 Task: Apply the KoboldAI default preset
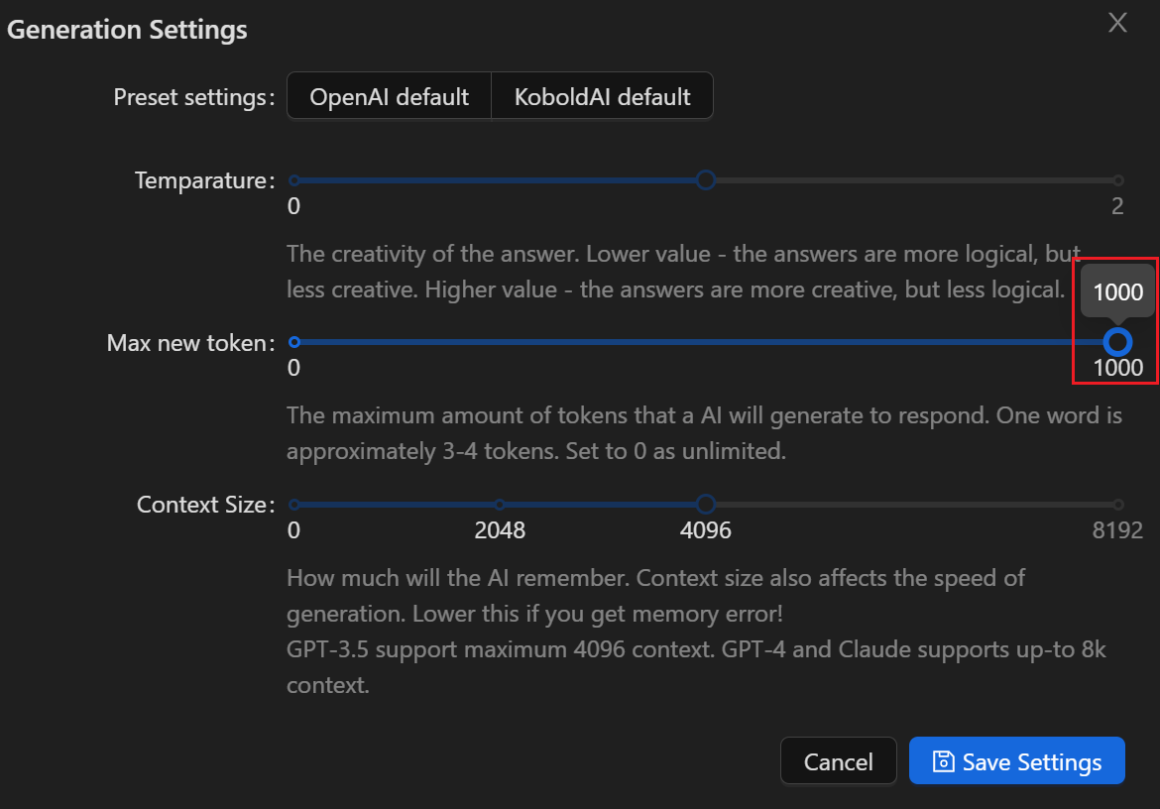(x=602, y=97)
